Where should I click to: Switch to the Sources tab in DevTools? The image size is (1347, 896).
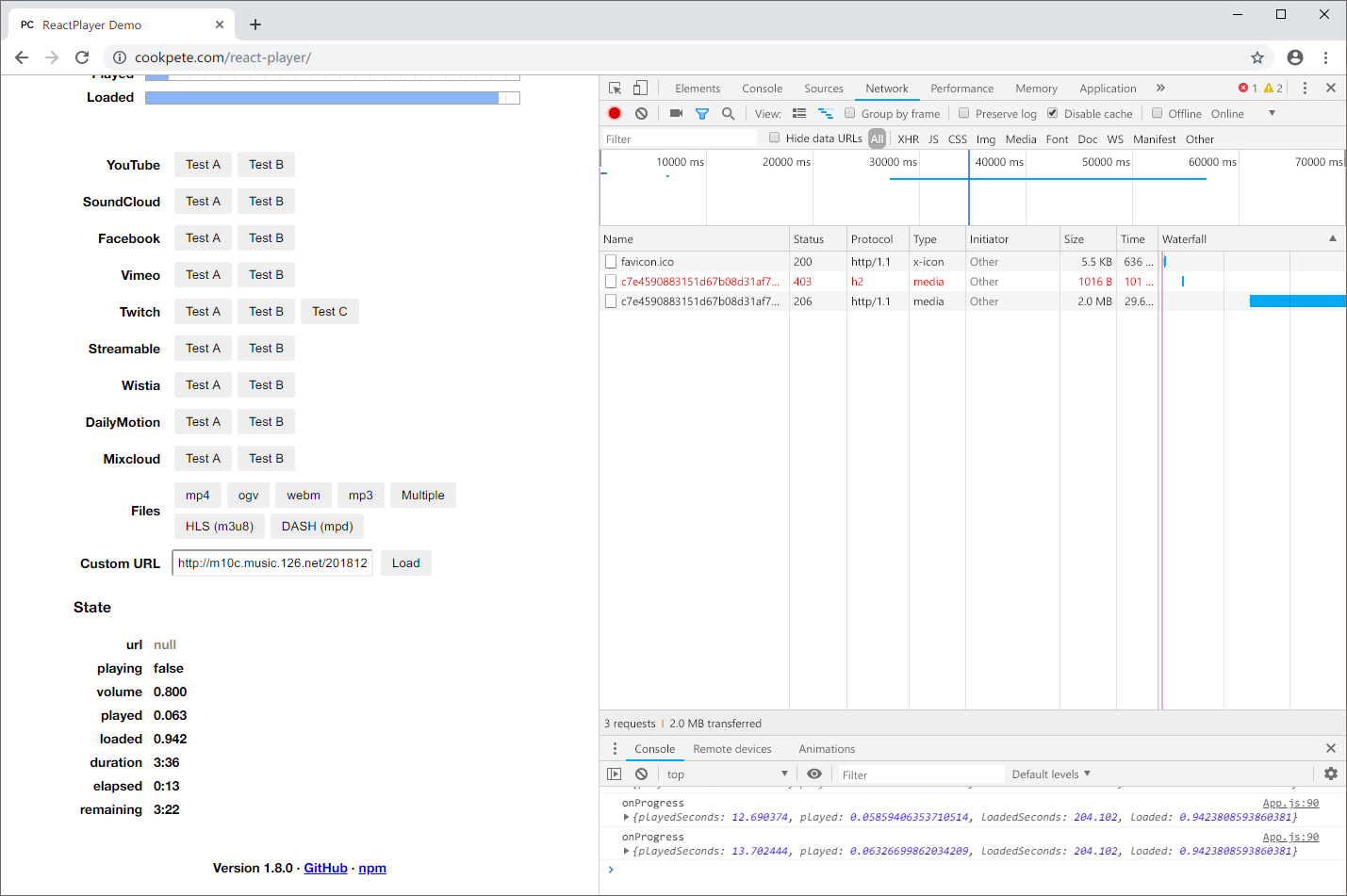823,88
